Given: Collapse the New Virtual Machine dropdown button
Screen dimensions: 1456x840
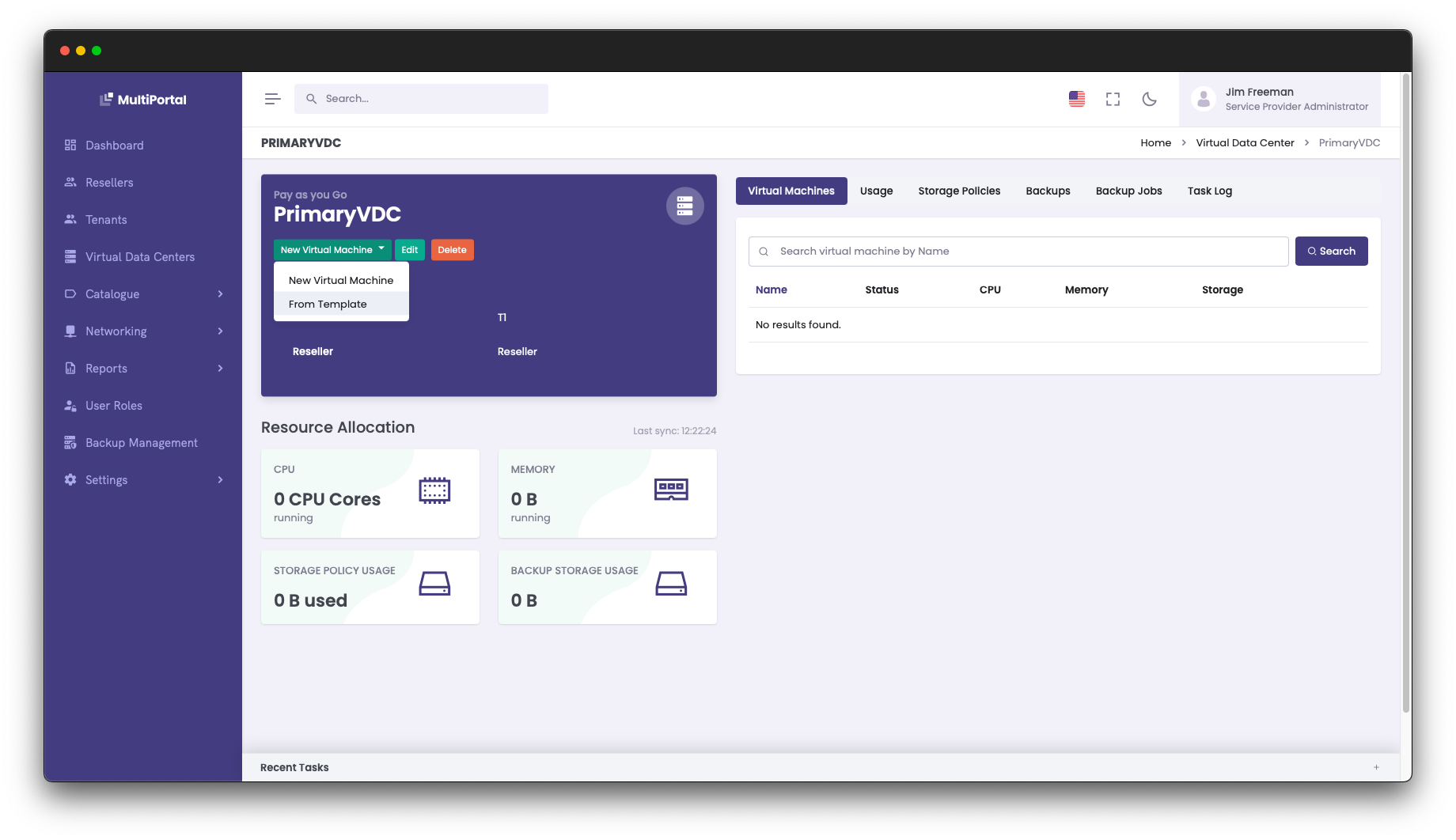Looking at the screenshot, I should (332, 250).
